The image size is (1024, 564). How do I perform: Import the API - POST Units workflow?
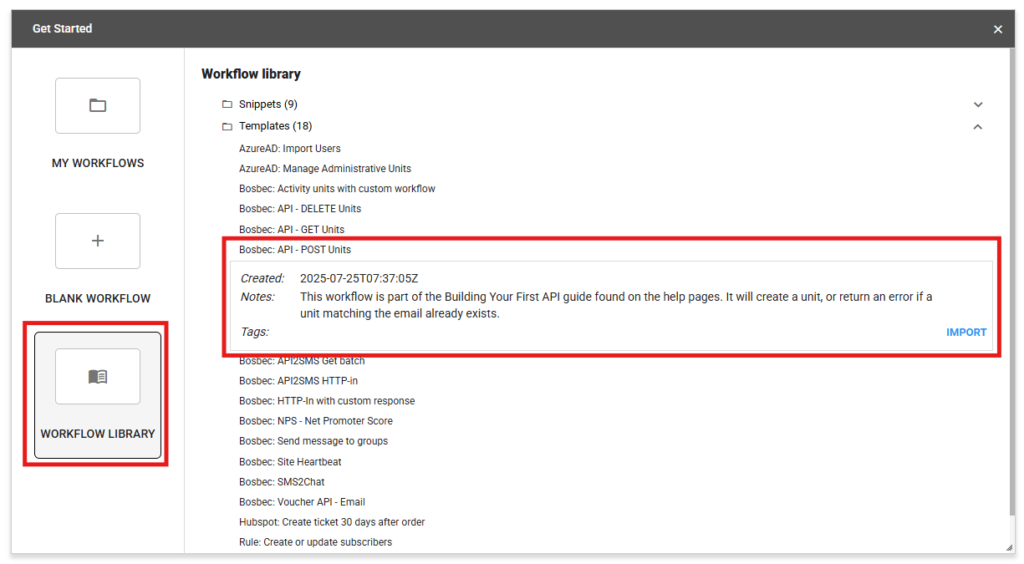[965, 332]
